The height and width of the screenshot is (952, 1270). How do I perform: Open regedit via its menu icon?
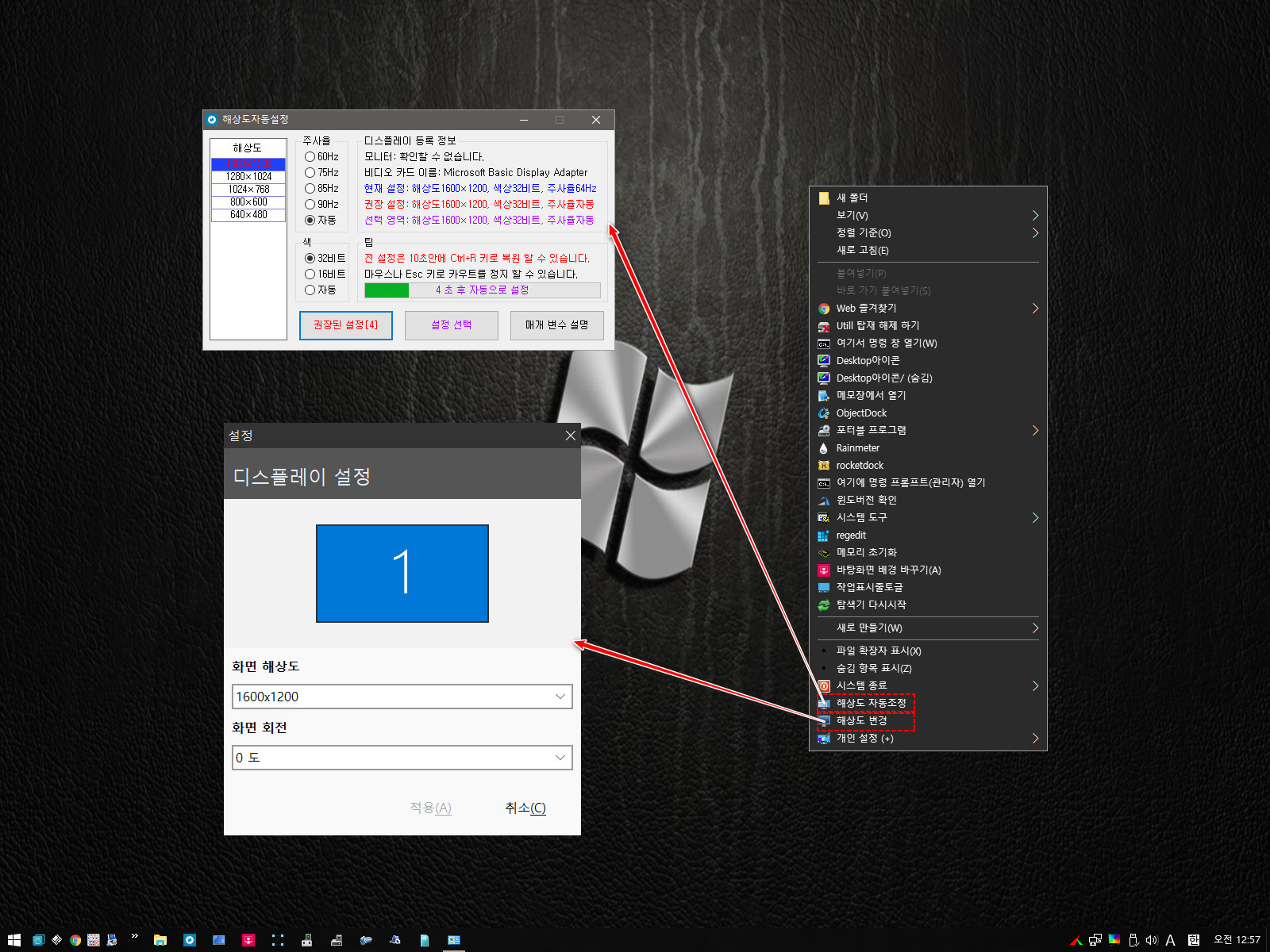(824, 535)
